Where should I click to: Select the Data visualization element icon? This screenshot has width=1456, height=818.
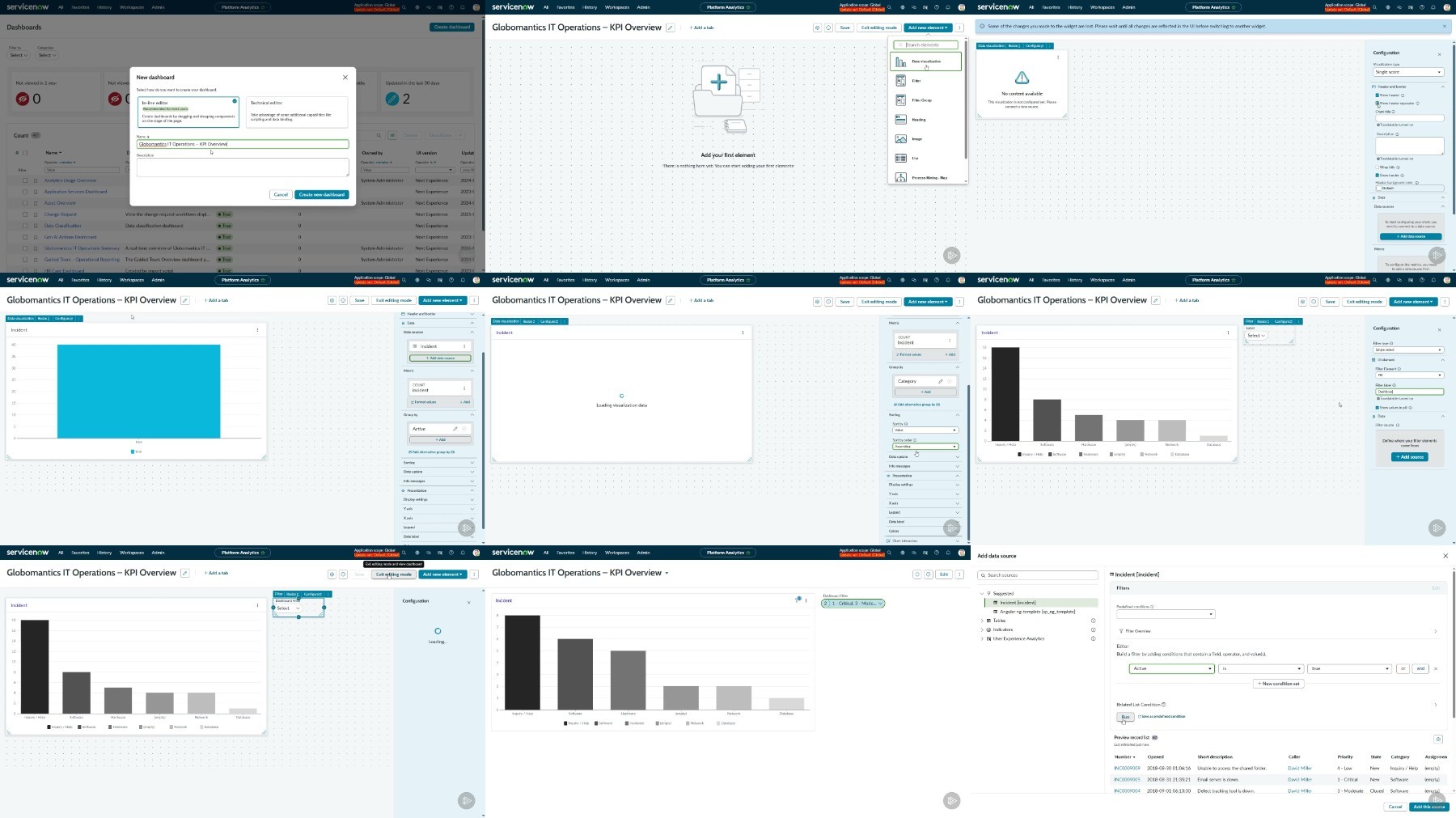900,61
